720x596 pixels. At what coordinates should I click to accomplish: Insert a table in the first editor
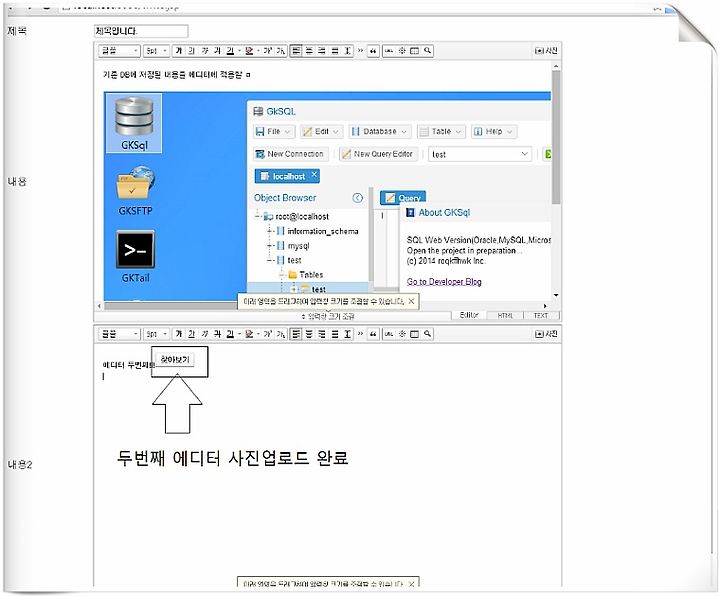click(x=414, y=51)
